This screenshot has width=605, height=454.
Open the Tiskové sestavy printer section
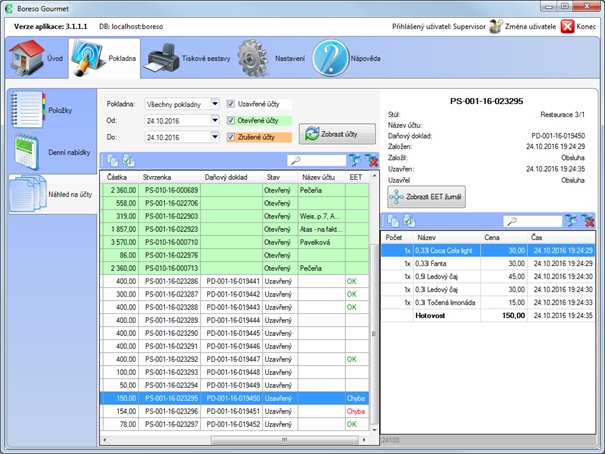[x=186, y=60]
